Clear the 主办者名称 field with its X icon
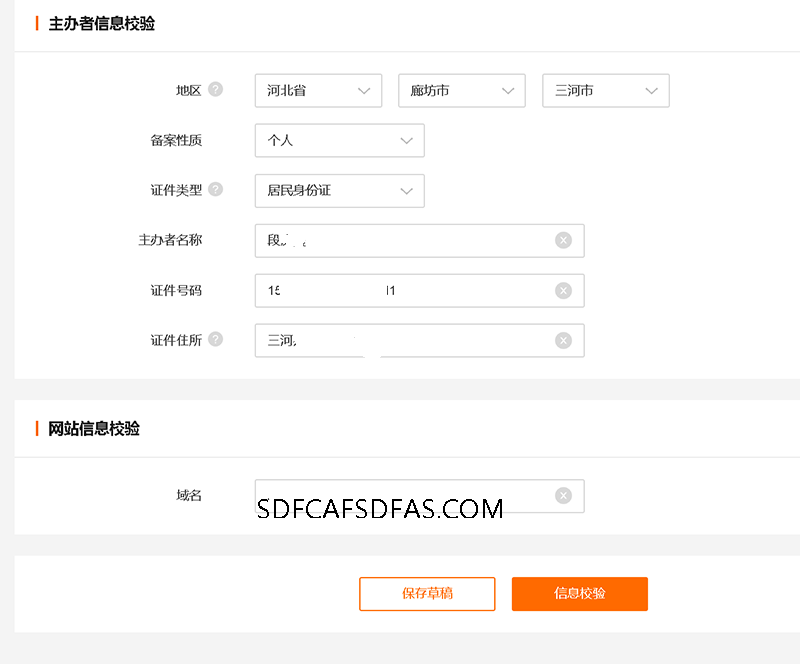This screenshot has height=664, width=800. [x=563, y=240]
